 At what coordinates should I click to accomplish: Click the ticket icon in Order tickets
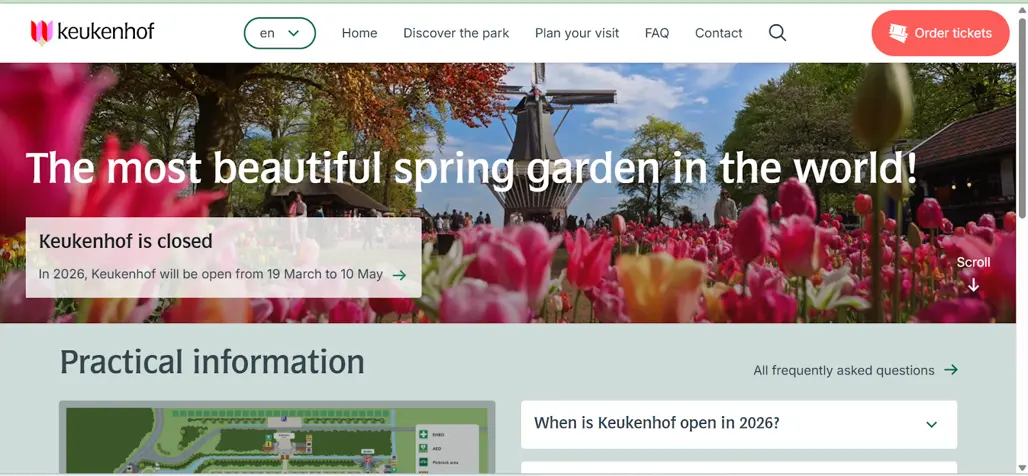898,33
